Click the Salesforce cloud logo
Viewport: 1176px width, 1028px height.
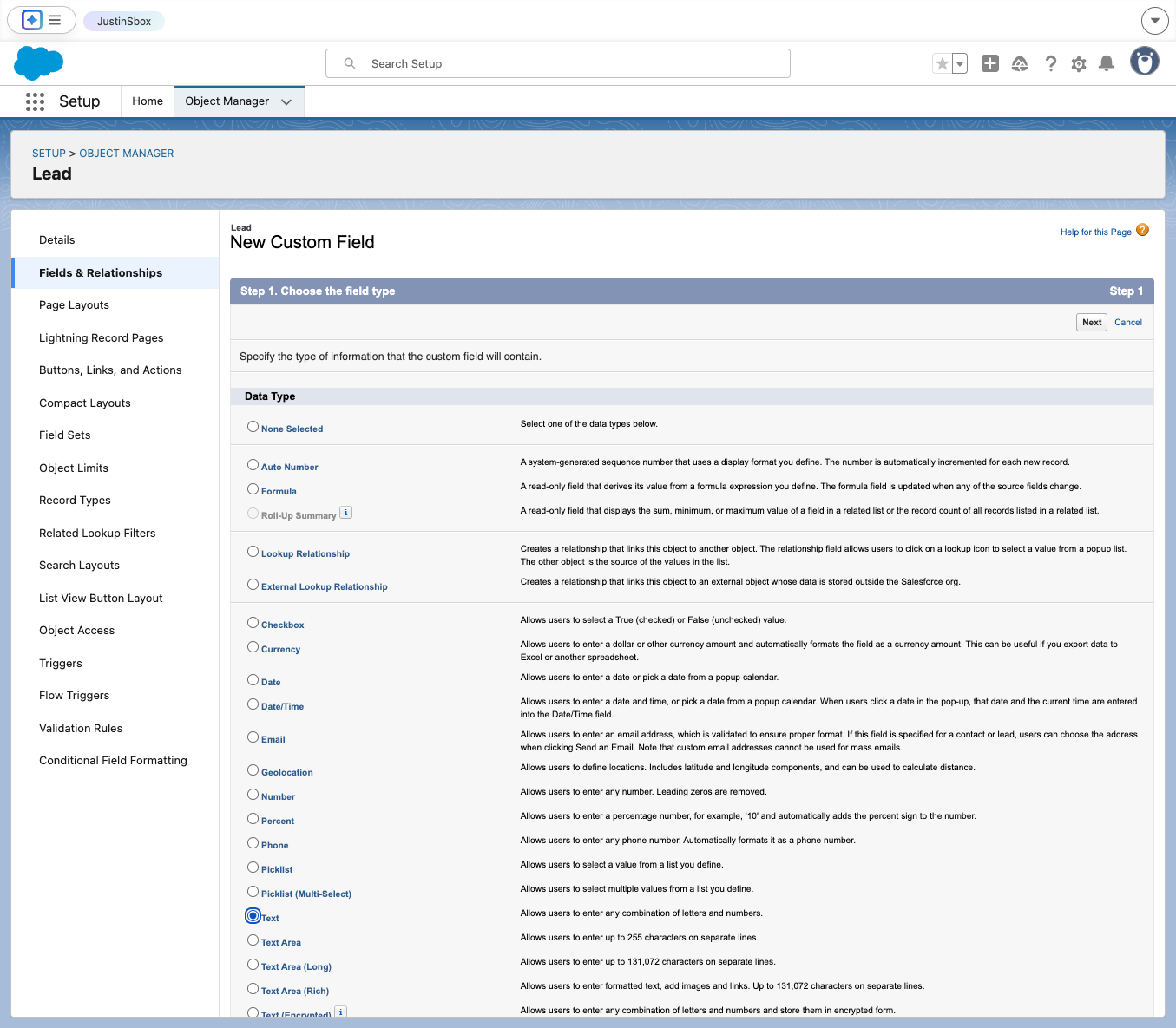(x=39, y=63)
